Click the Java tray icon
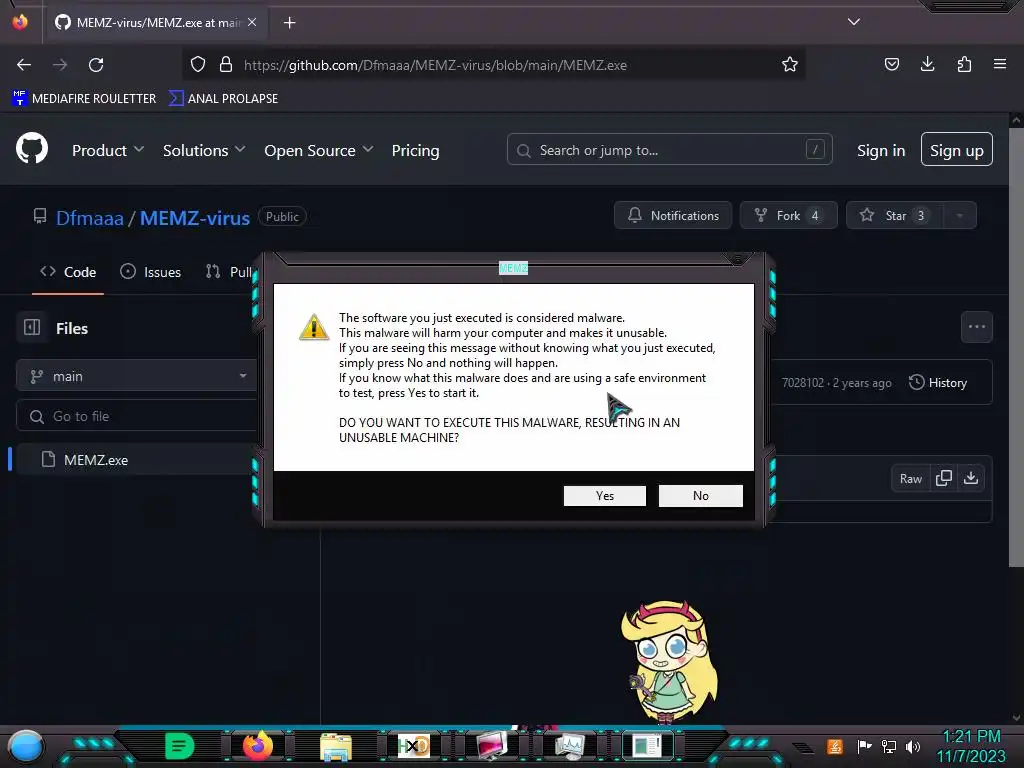Screen dimensions: 1024x768 pyautogui.click(x=835, y=746)
